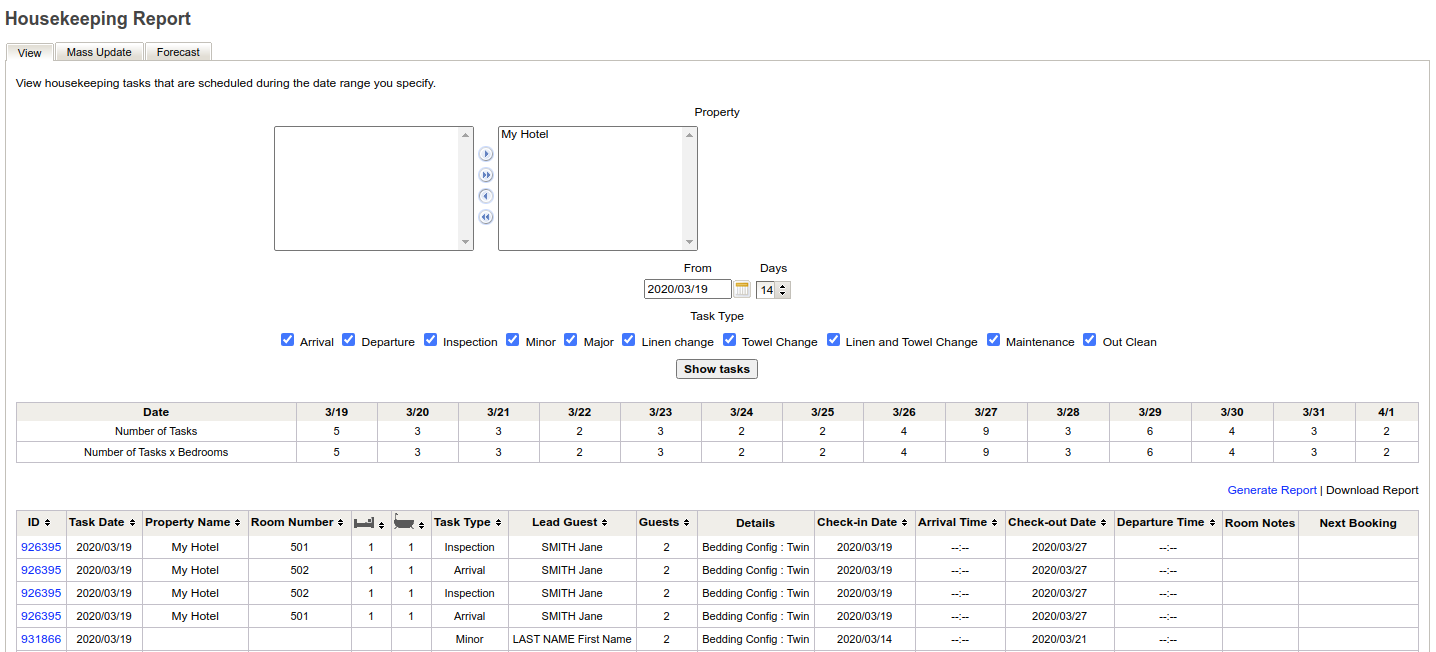Click the move all properties right icon

(486, 175)
